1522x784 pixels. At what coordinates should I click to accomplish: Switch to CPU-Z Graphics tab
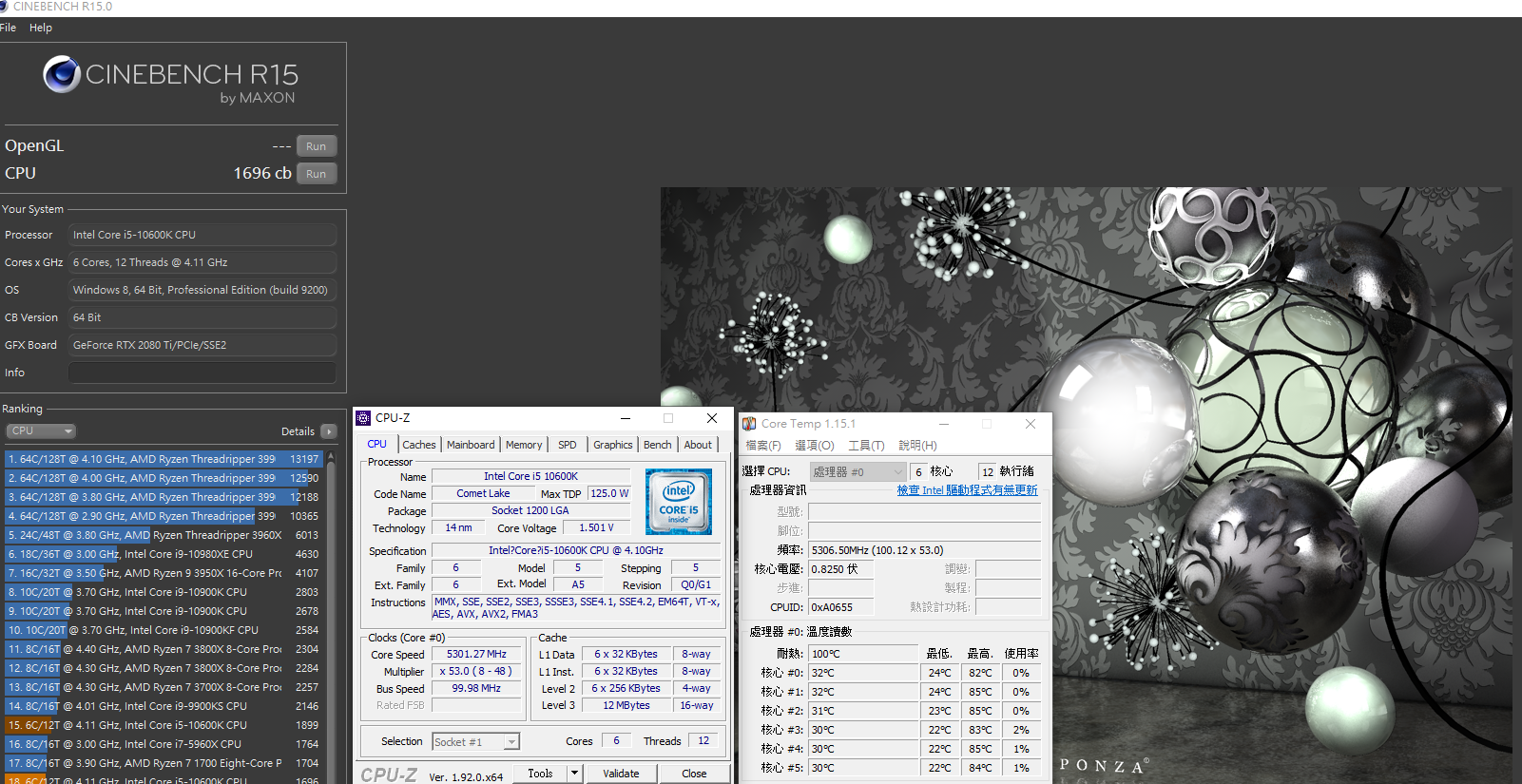pyautogui.click(x=613, y=445)
